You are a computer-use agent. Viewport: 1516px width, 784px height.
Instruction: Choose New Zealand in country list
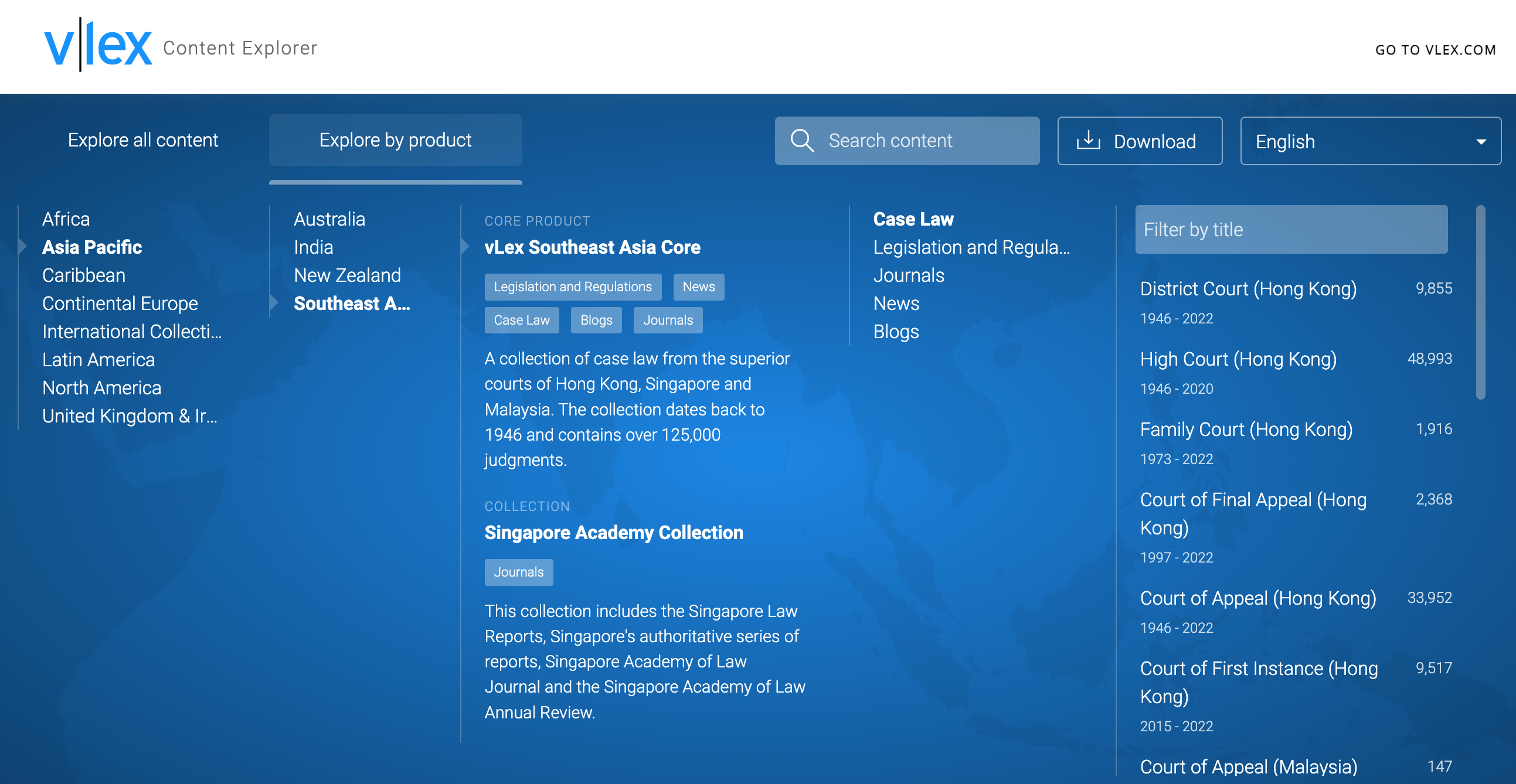(x=347, y=275)
